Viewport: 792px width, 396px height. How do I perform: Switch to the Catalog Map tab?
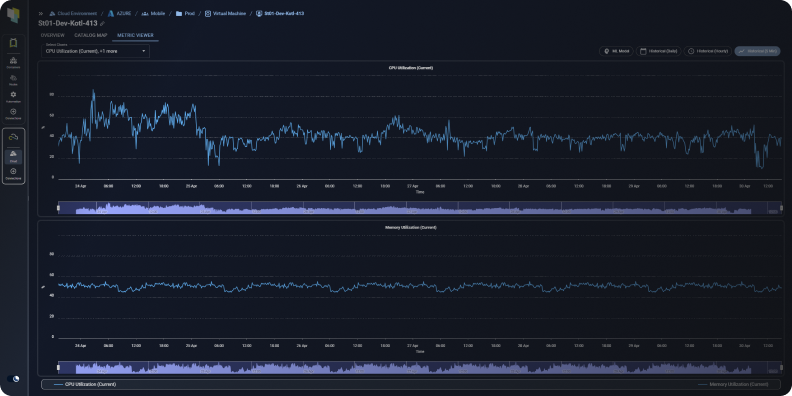click(x=90, y=35)
